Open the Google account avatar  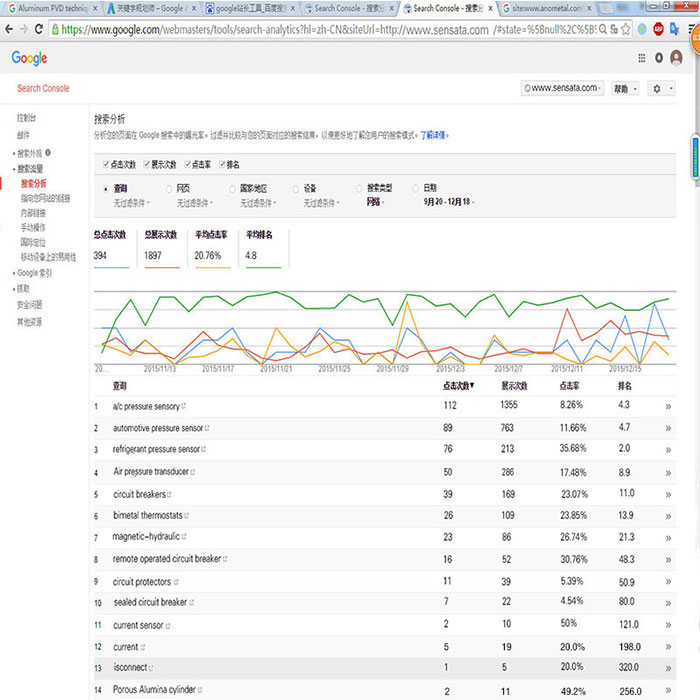676,58
